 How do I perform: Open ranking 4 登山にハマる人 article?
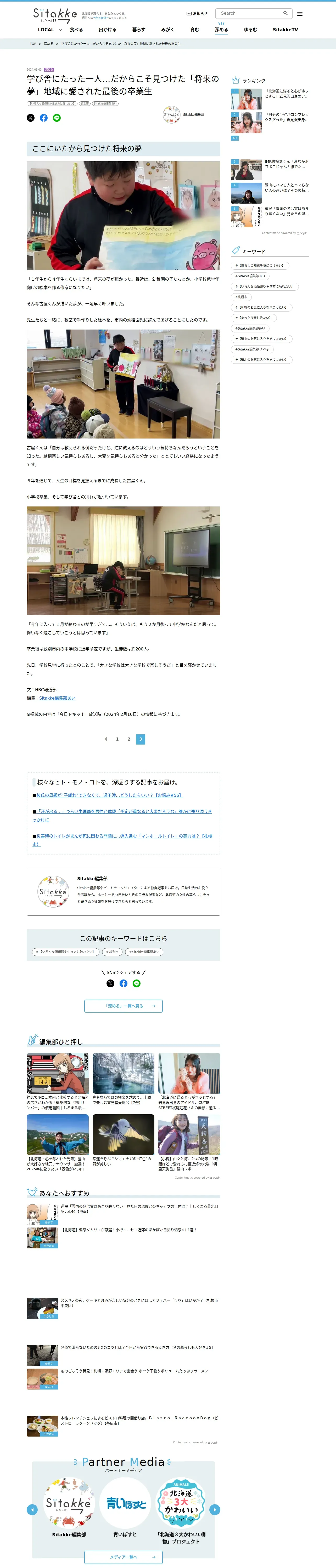click(x=270, y=193)
